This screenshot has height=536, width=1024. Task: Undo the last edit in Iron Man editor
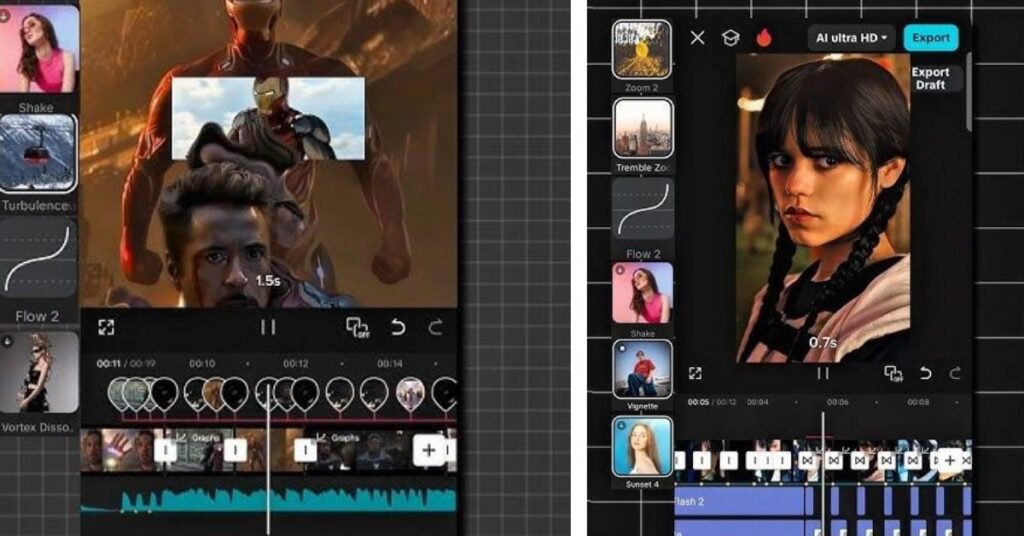[398, 327]
